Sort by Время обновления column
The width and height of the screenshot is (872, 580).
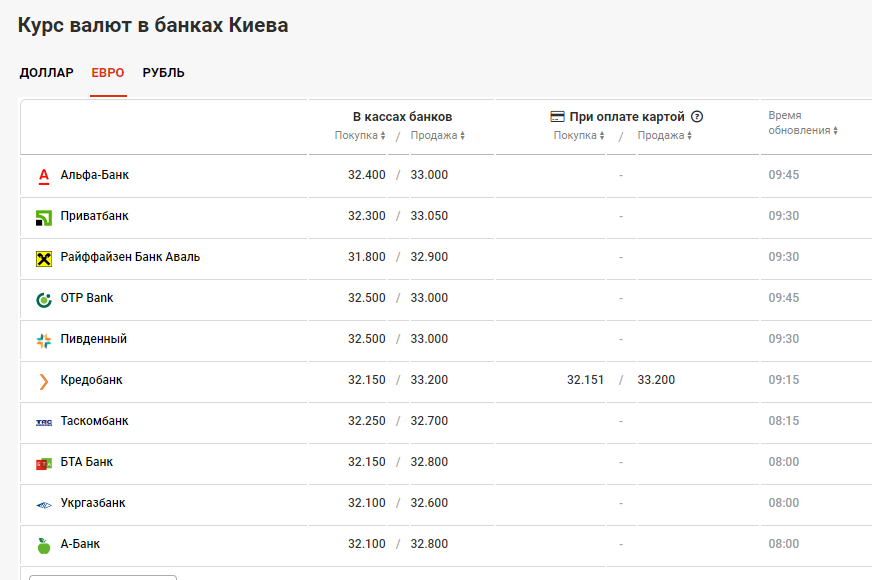click(x=803, y=123)
